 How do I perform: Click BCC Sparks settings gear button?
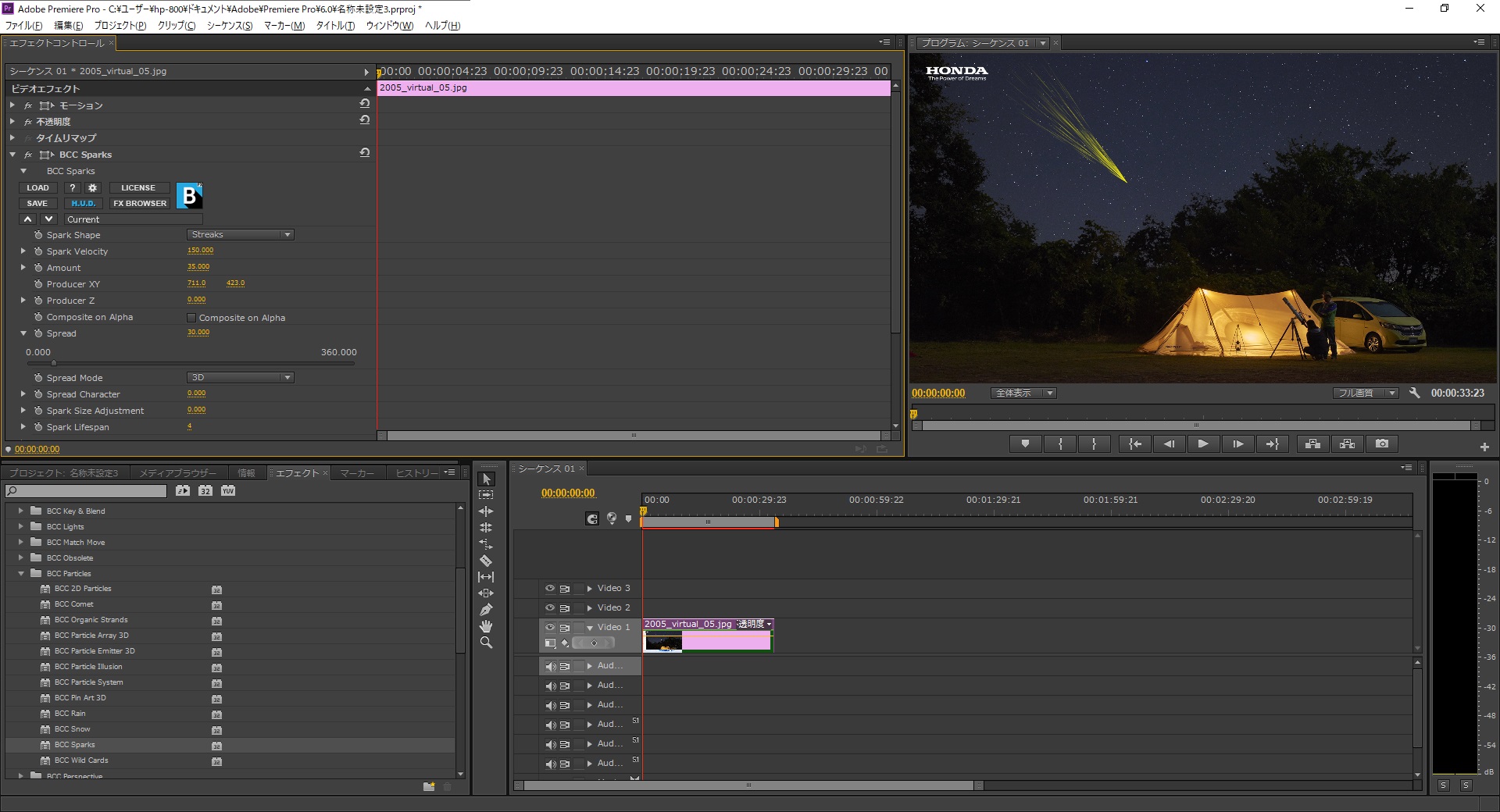pyautogui.click(x=92, y=187)
